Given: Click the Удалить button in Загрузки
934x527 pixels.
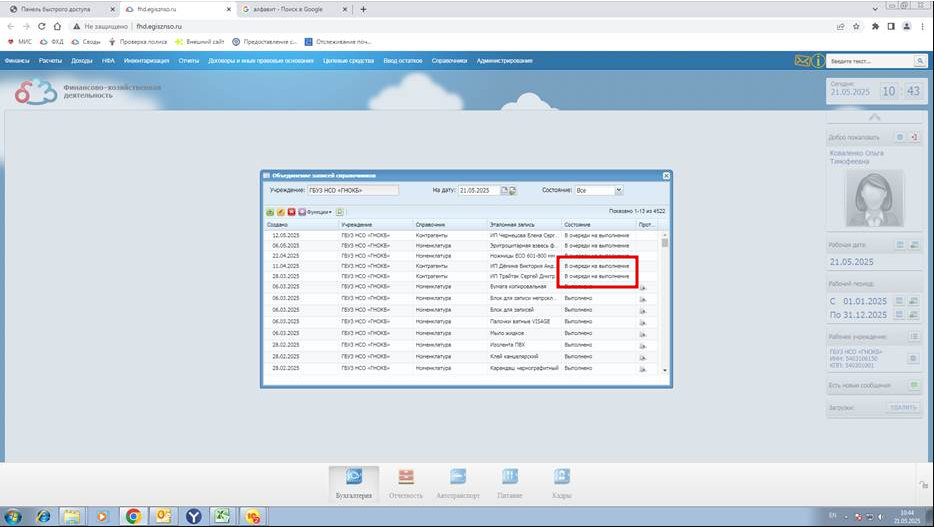Looking at the screenshot, I should pyautogui.click(x=903, y=407).
